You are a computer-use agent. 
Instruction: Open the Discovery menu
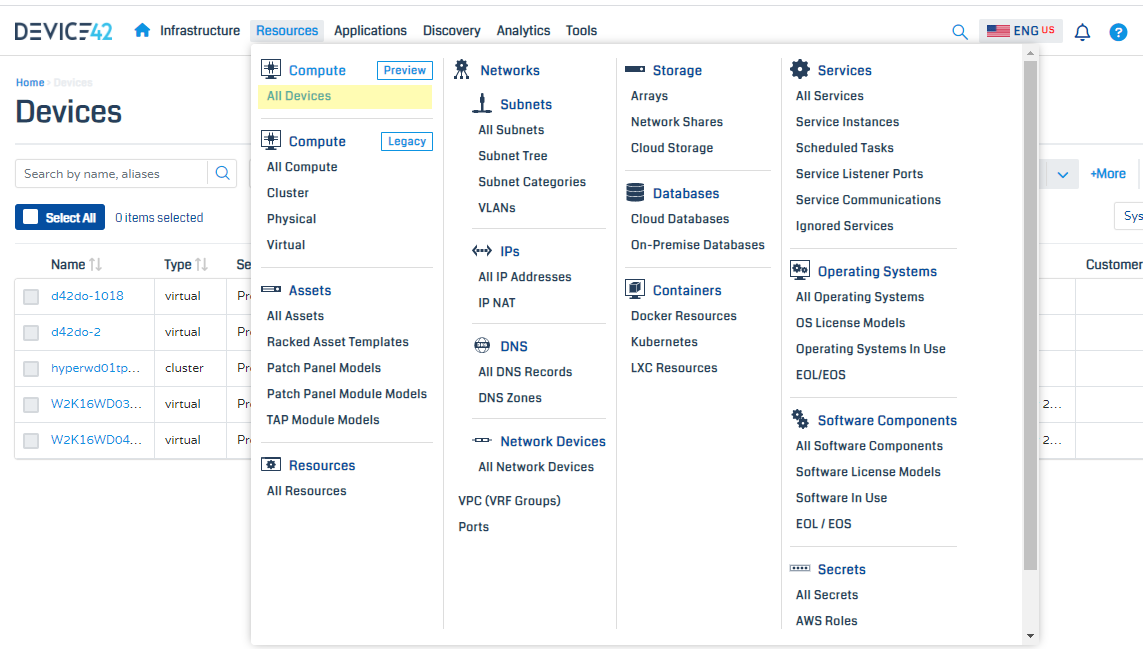(452, 31)
